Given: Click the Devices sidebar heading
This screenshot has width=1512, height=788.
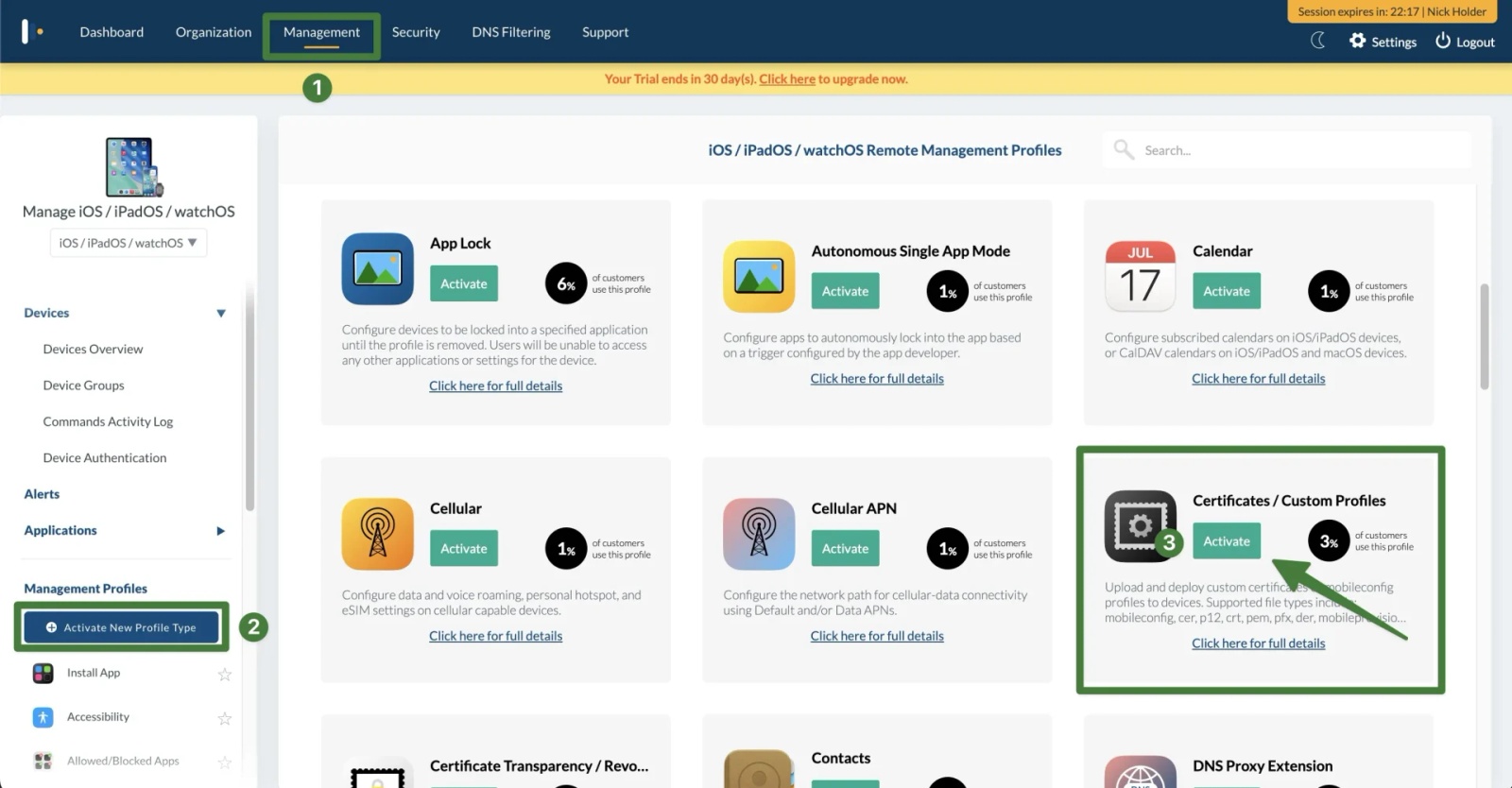Looking at the screenshot, I should pyautogui.click(x=46, y=313).
